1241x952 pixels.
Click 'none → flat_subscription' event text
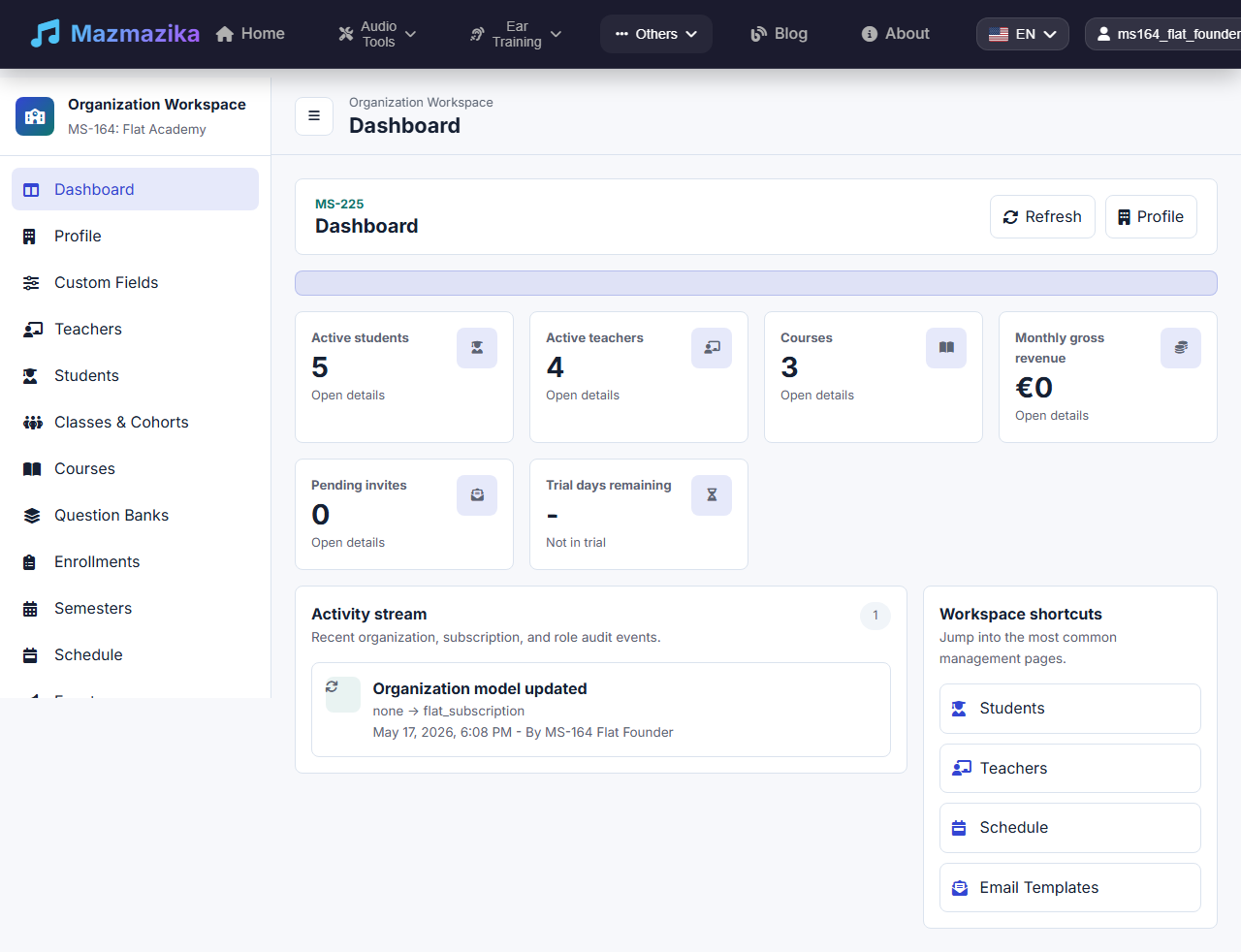coord(449,711)
